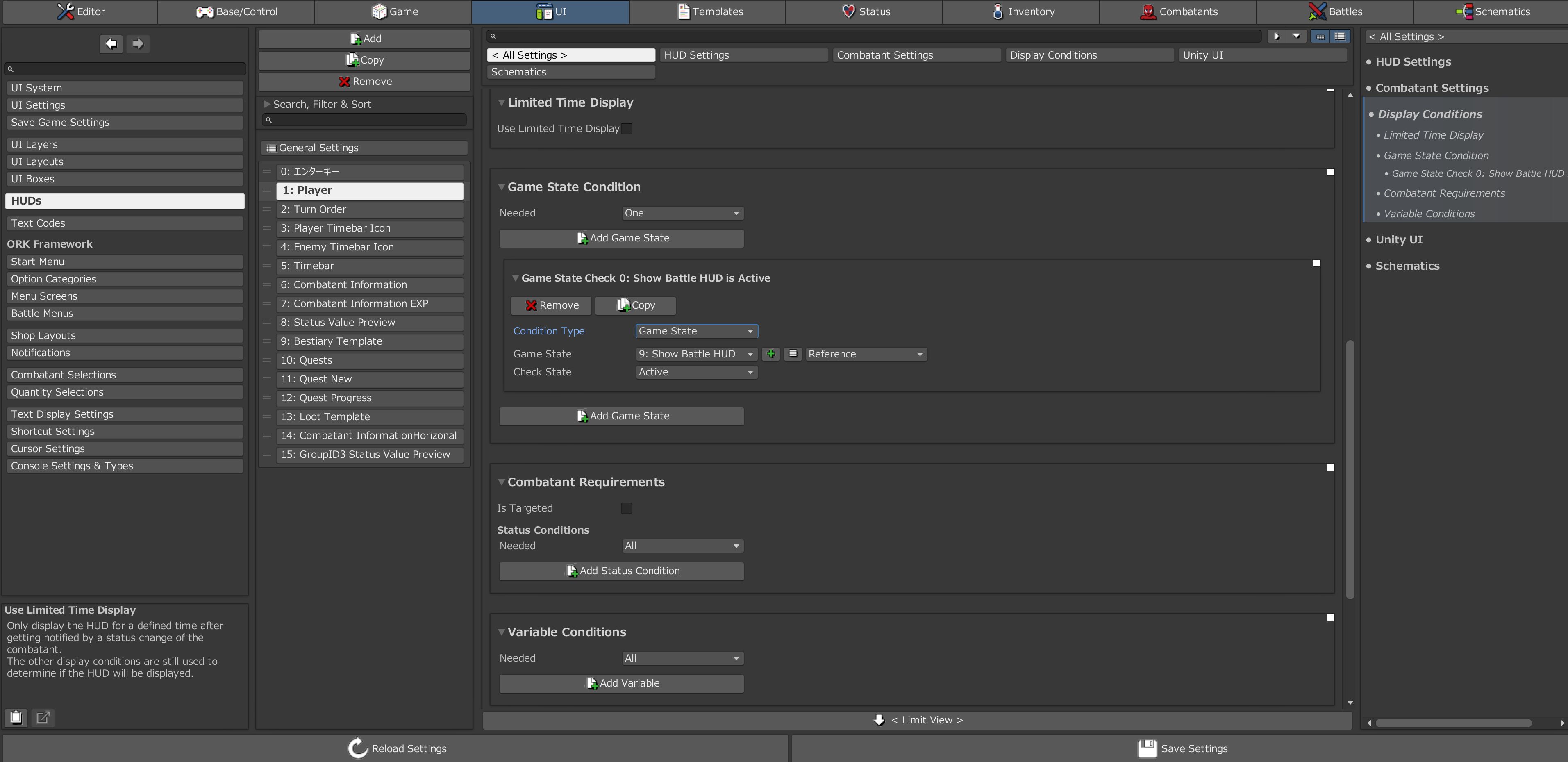This screenshot has width=1568, height=762.
Task: Click the compact view mode icon
Action: [x=1320, y=36]
